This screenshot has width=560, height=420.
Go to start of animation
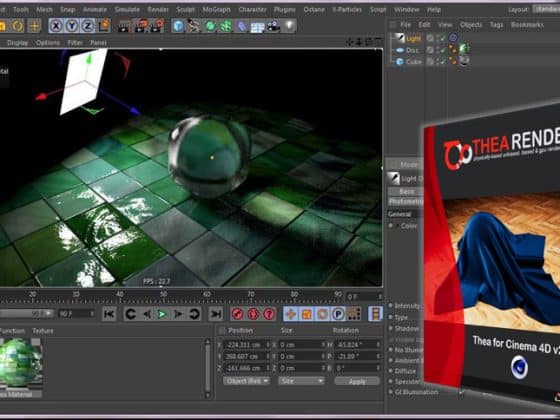109,314
